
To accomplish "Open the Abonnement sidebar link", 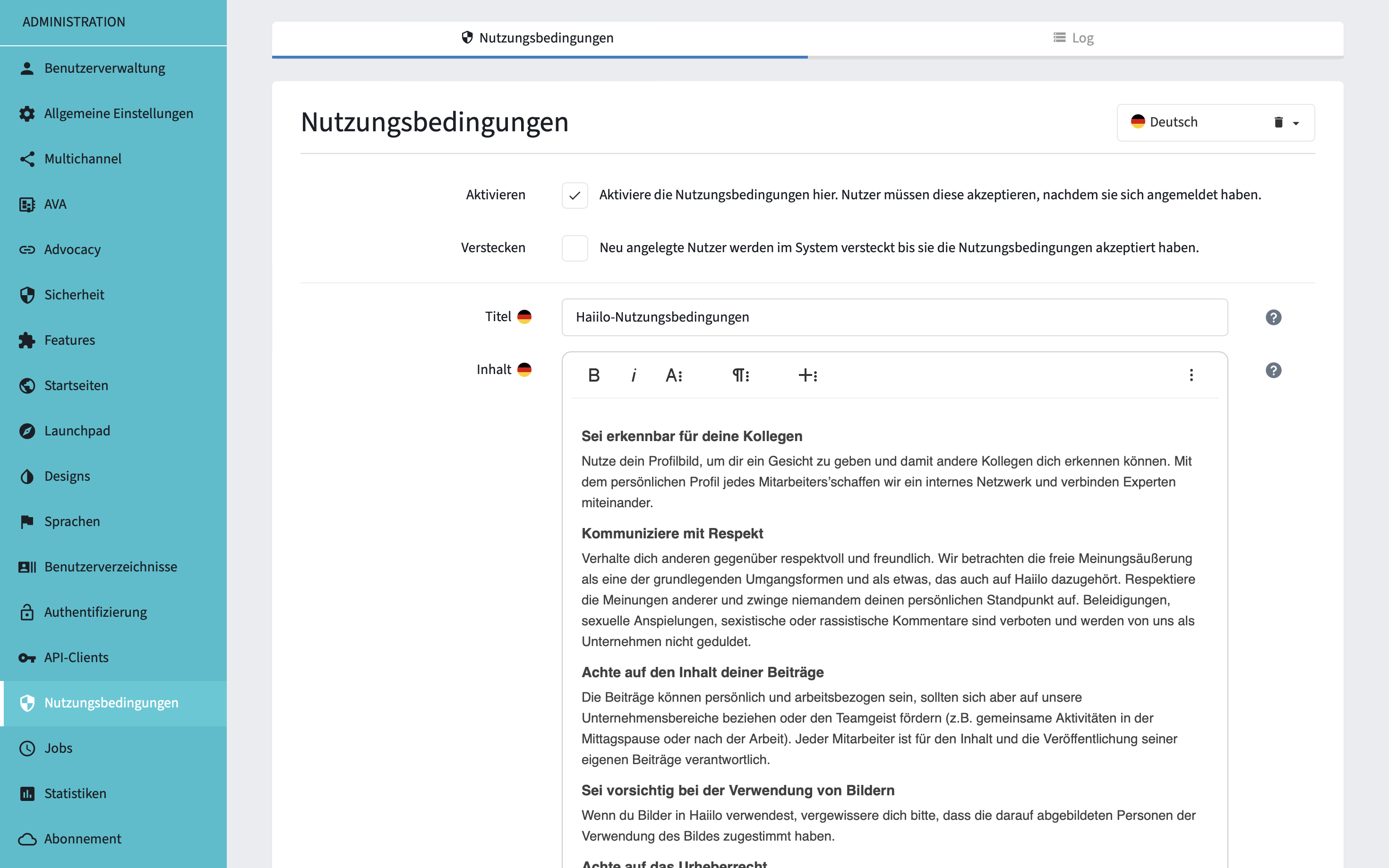I will [x=113, y=839].
